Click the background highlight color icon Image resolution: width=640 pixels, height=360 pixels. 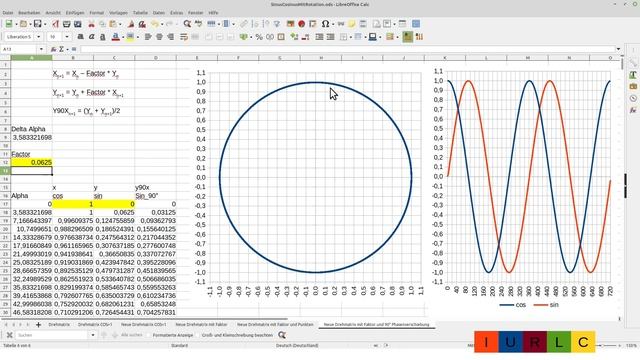tap(130, 37)
